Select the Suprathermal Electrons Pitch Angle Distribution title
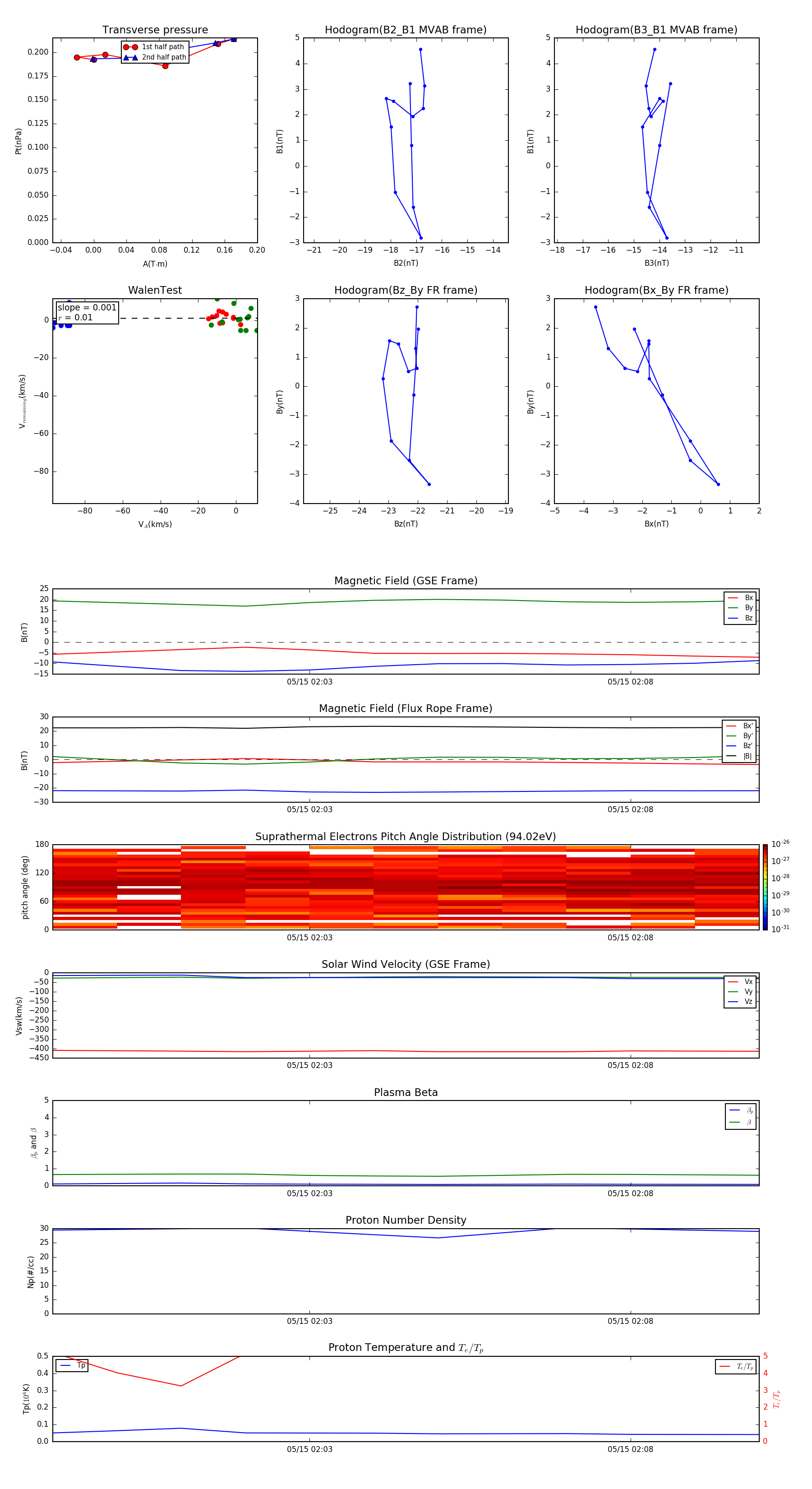This screenshot has width=812, height=1489. [406, 837]
